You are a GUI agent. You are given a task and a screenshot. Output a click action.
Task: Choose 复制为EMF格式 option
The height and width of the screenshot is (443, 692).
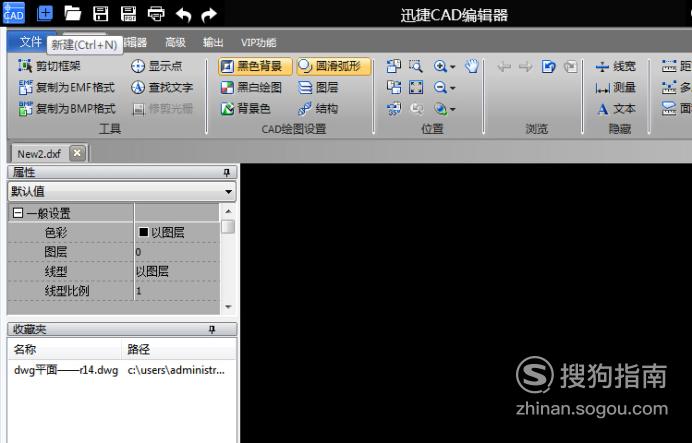(x=66, y=87)
